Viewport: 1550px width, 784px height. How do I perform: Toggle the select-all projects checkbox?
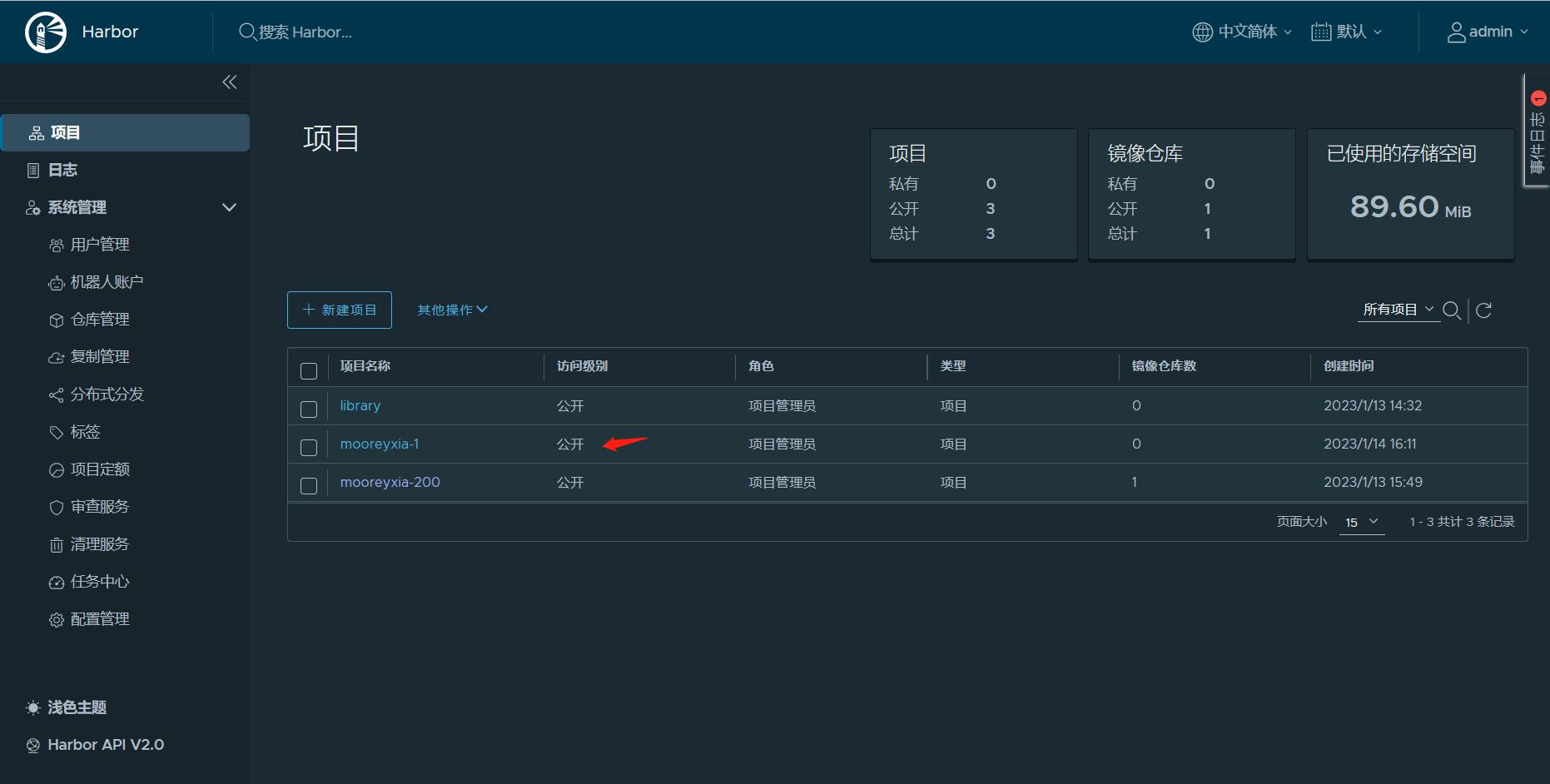click(x=309, y=371)
